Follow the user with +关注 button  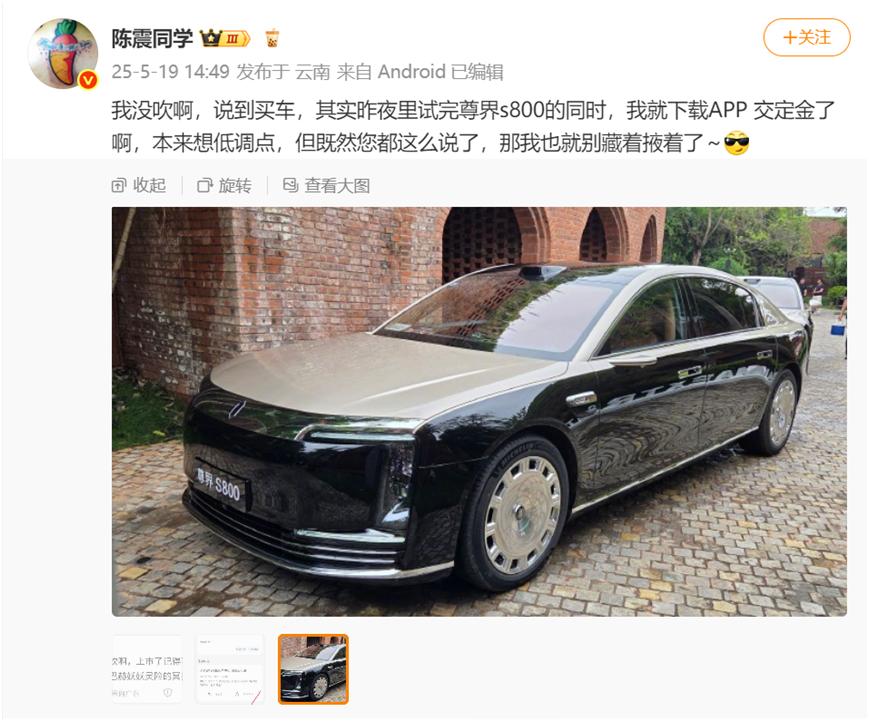tap(806, 38)
